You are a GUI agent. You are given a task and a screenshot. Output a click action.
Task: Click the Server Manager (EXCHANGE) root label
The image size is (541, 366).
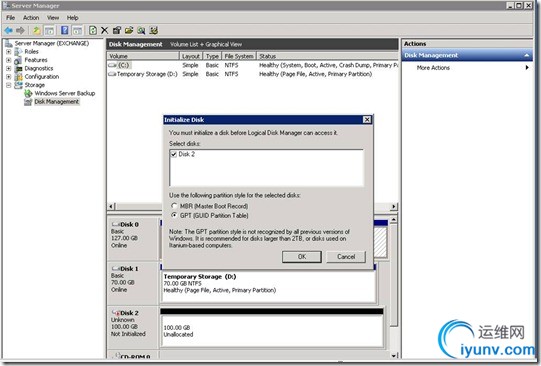52,43
